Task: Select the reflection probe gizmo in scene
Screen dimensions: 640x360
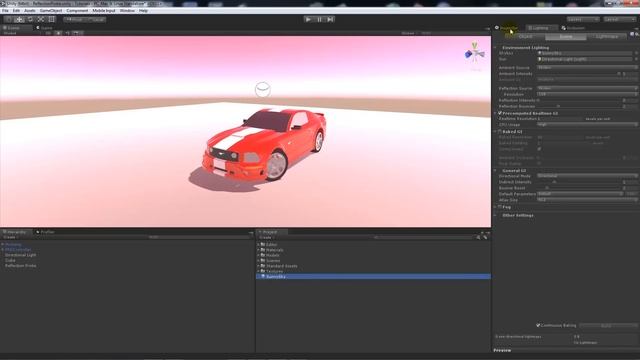Action: (262, 89)
